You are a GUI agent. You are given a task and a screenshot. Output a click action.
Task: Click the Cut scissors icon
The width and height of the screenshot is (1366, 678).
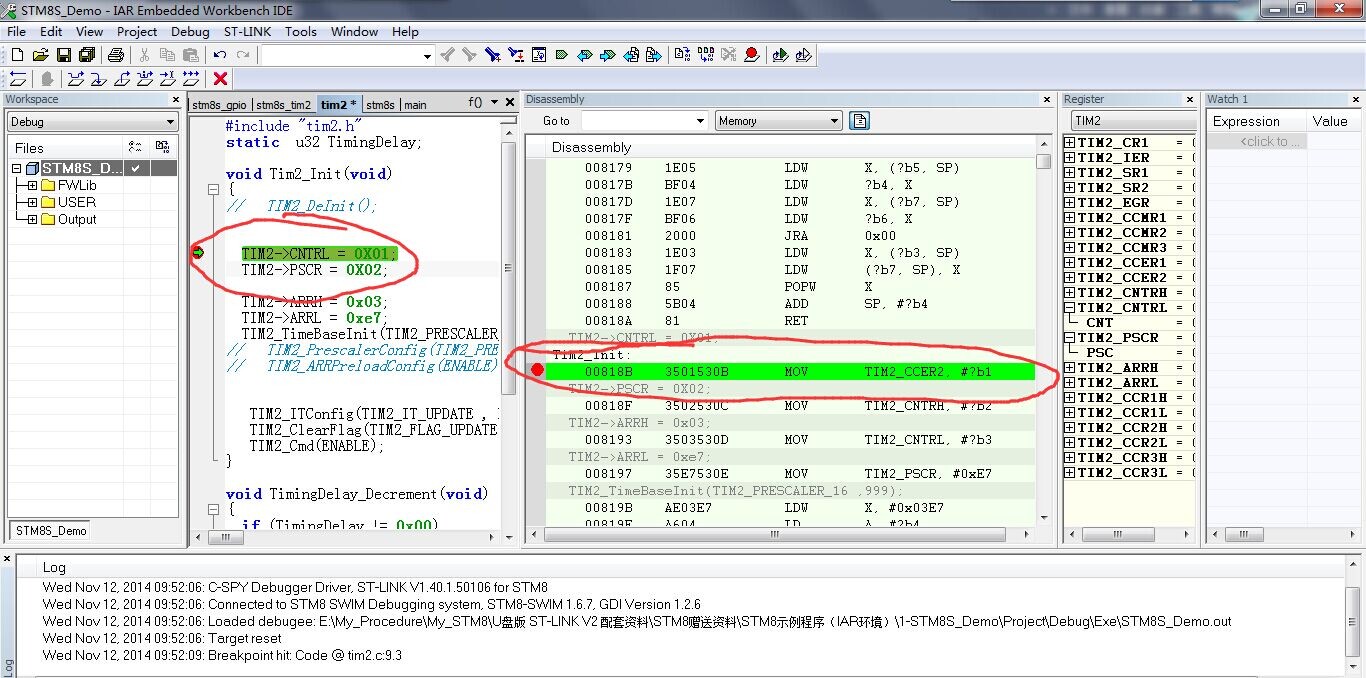pyautogui.click(x=144, y=55)
